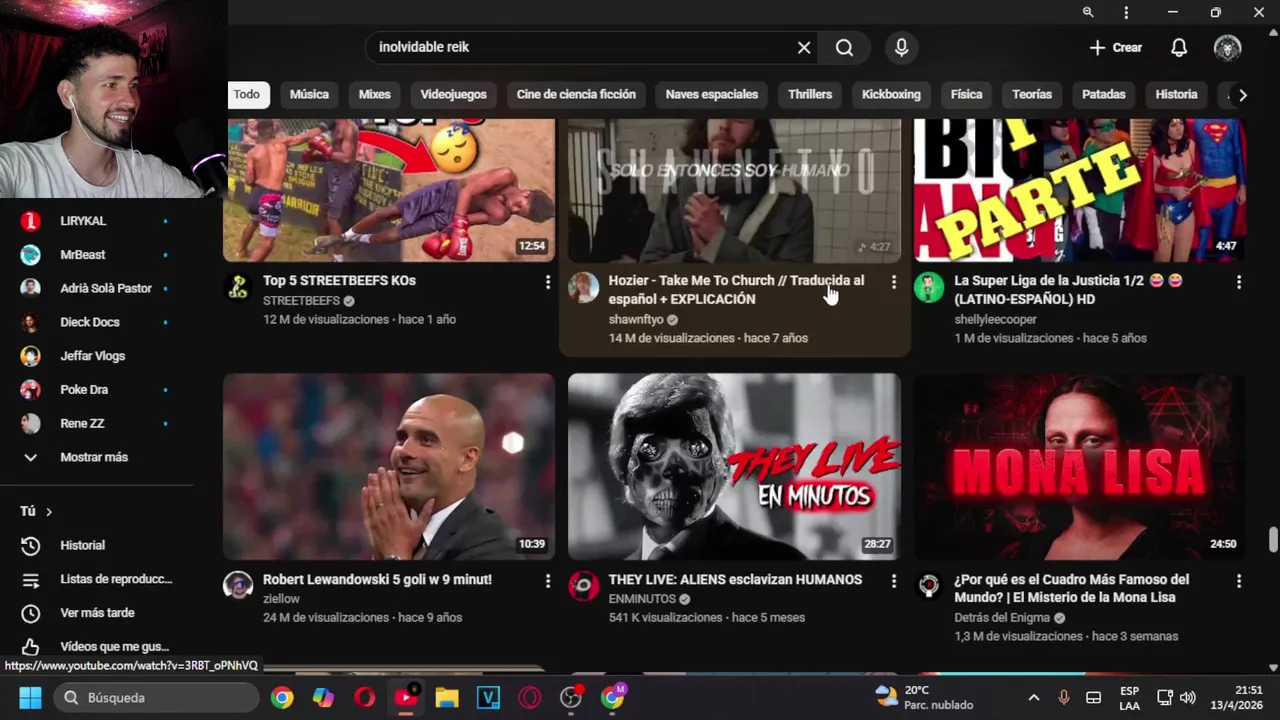Select the Naves espaciales chip

pos(712,94)
